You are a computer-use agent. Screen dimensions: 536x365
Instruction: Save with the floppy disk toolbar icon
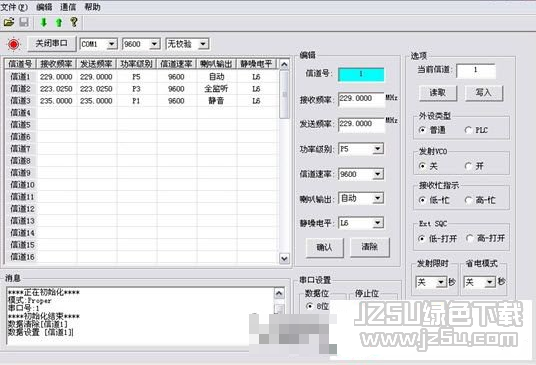coord(24,23)
